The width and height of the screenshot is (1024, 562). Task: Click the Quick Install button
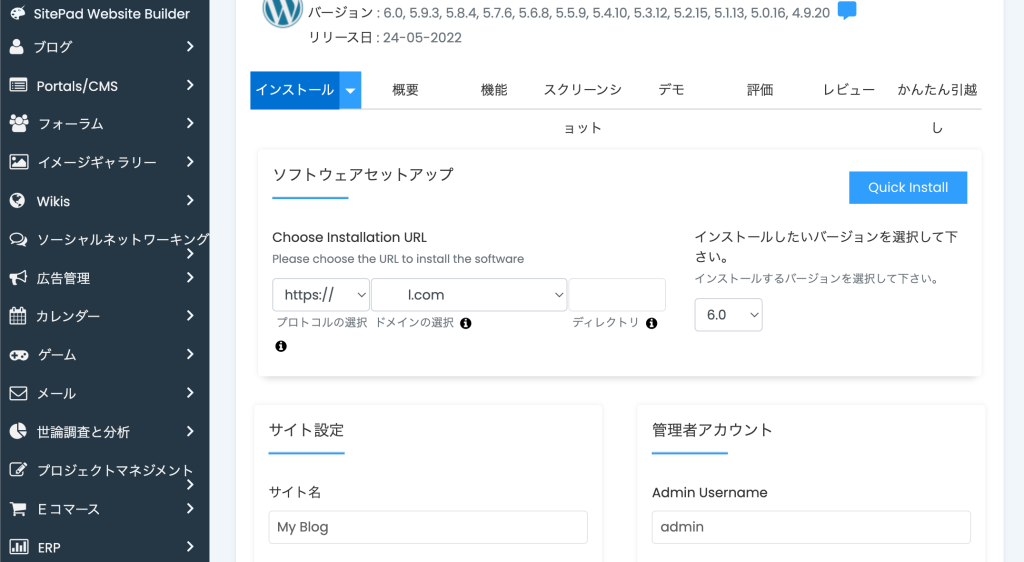(908, 187)
